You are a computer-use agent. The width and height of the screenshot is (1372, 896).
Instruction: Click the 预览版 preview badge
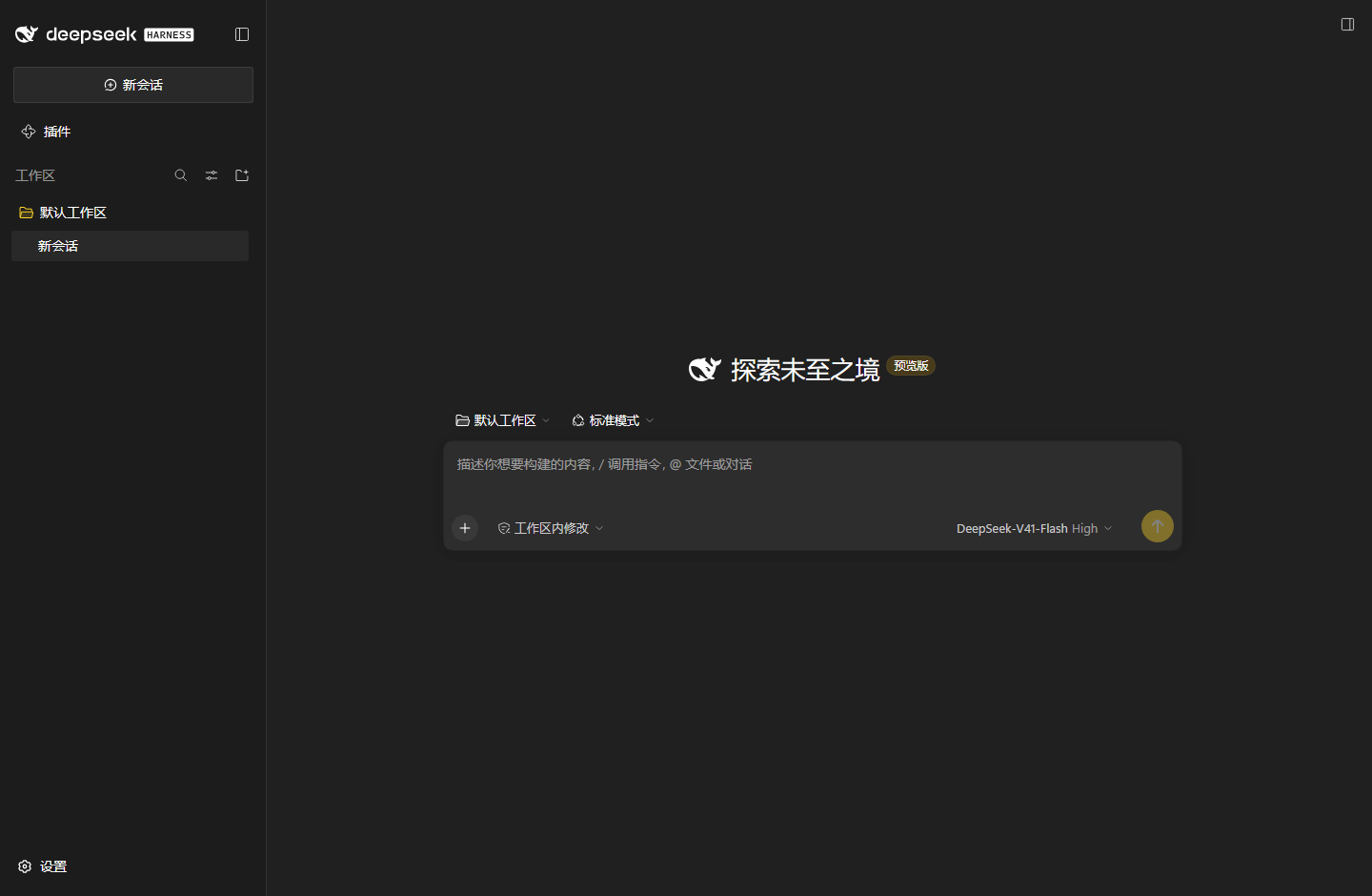click(911, 366)
